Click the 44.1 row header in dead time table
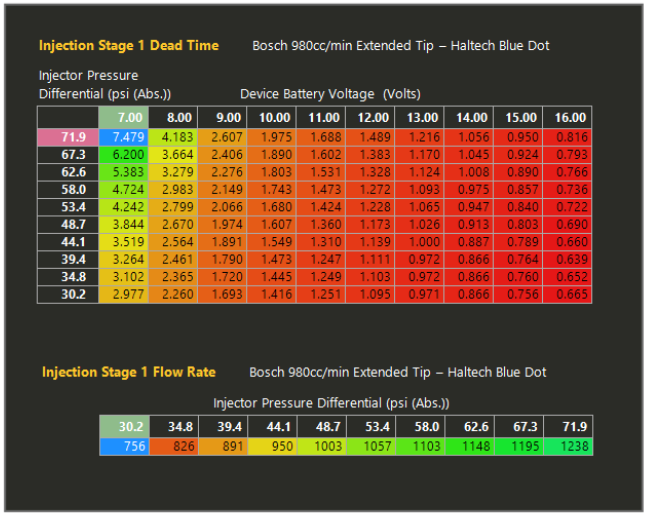648x517 pixels. click(x=68, y=242)
